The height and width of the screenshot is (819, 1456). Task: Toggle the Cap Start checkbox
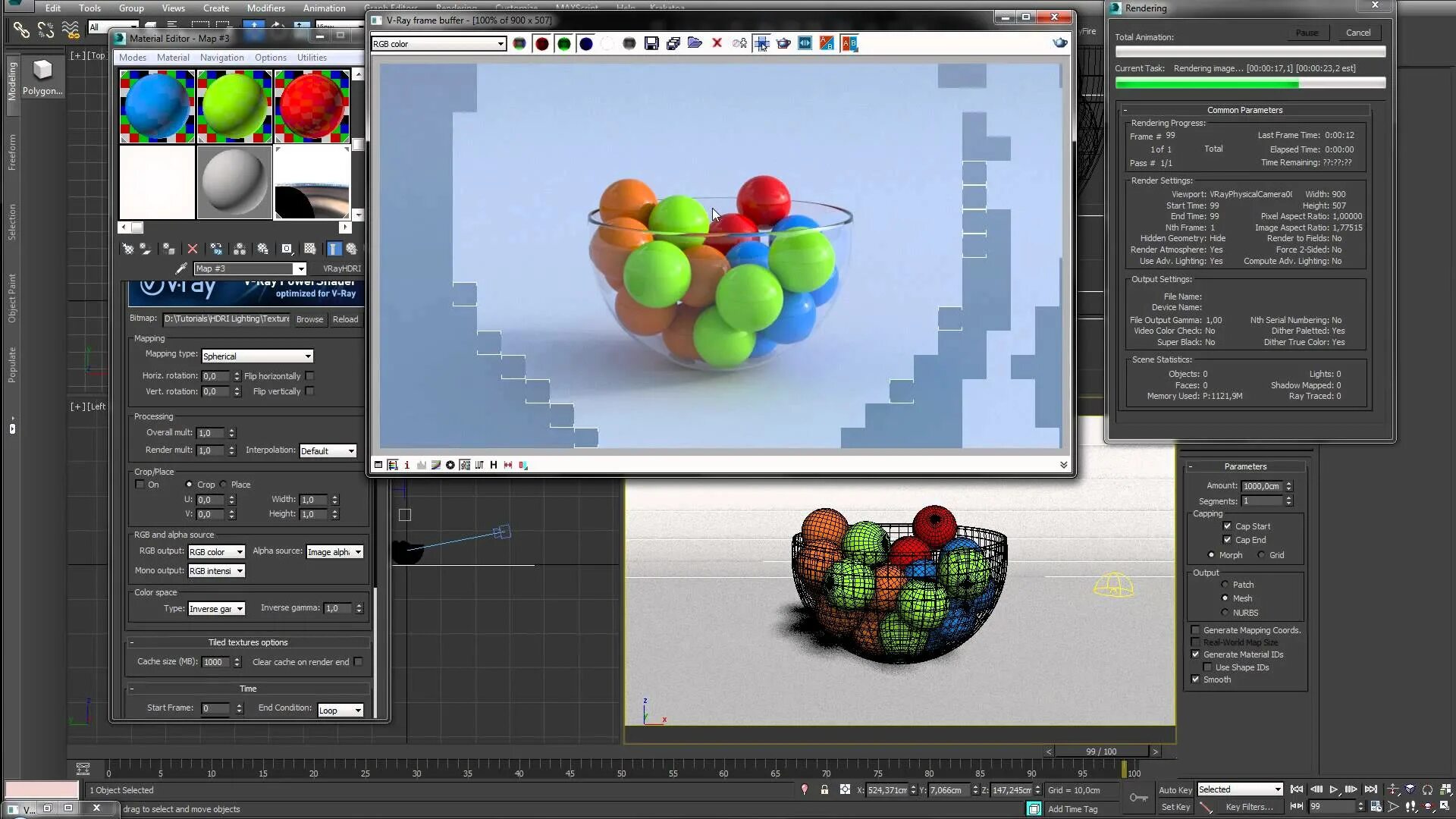1227,526
